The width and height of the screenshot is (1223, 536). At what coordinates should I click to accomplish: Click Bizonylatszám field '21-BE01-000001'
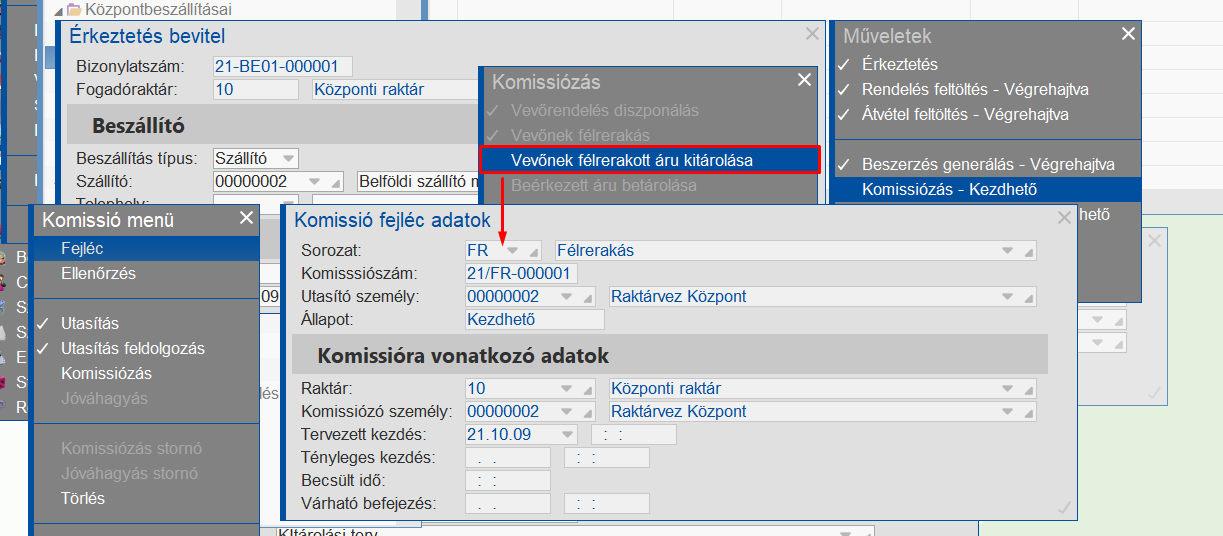[x=283, y=66]
